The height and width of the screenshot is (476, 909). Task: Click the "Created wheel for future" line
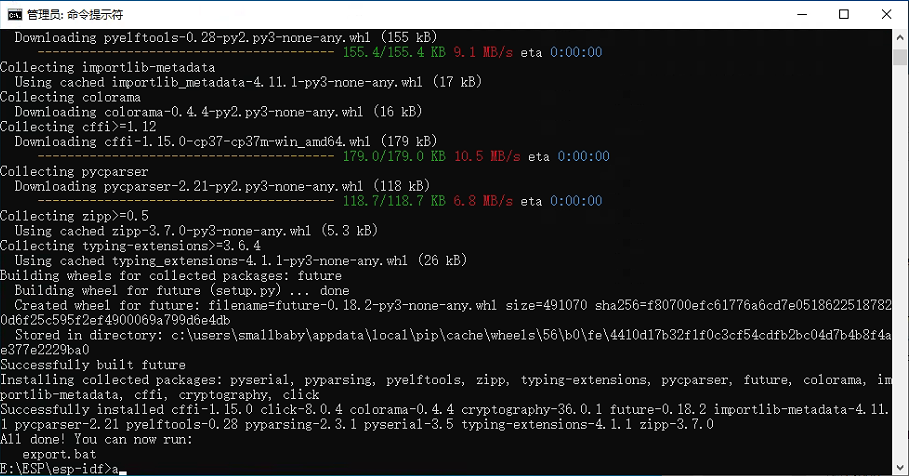pos(453,305)
